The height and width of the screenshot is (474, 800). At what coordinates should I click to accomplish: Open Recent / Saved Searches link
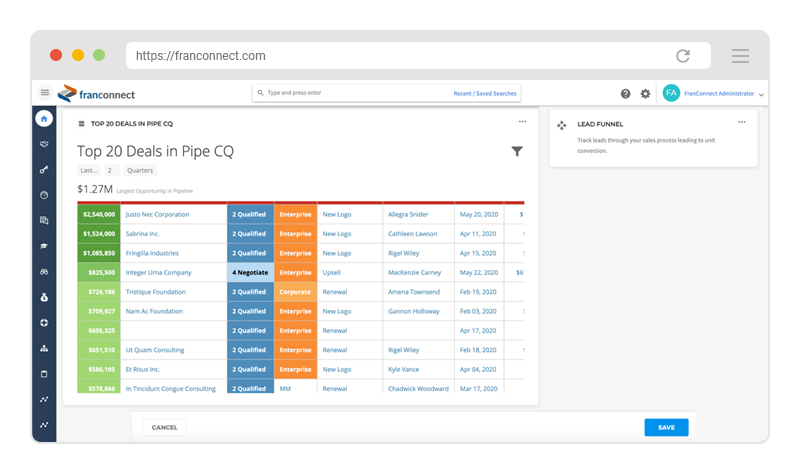485,93
